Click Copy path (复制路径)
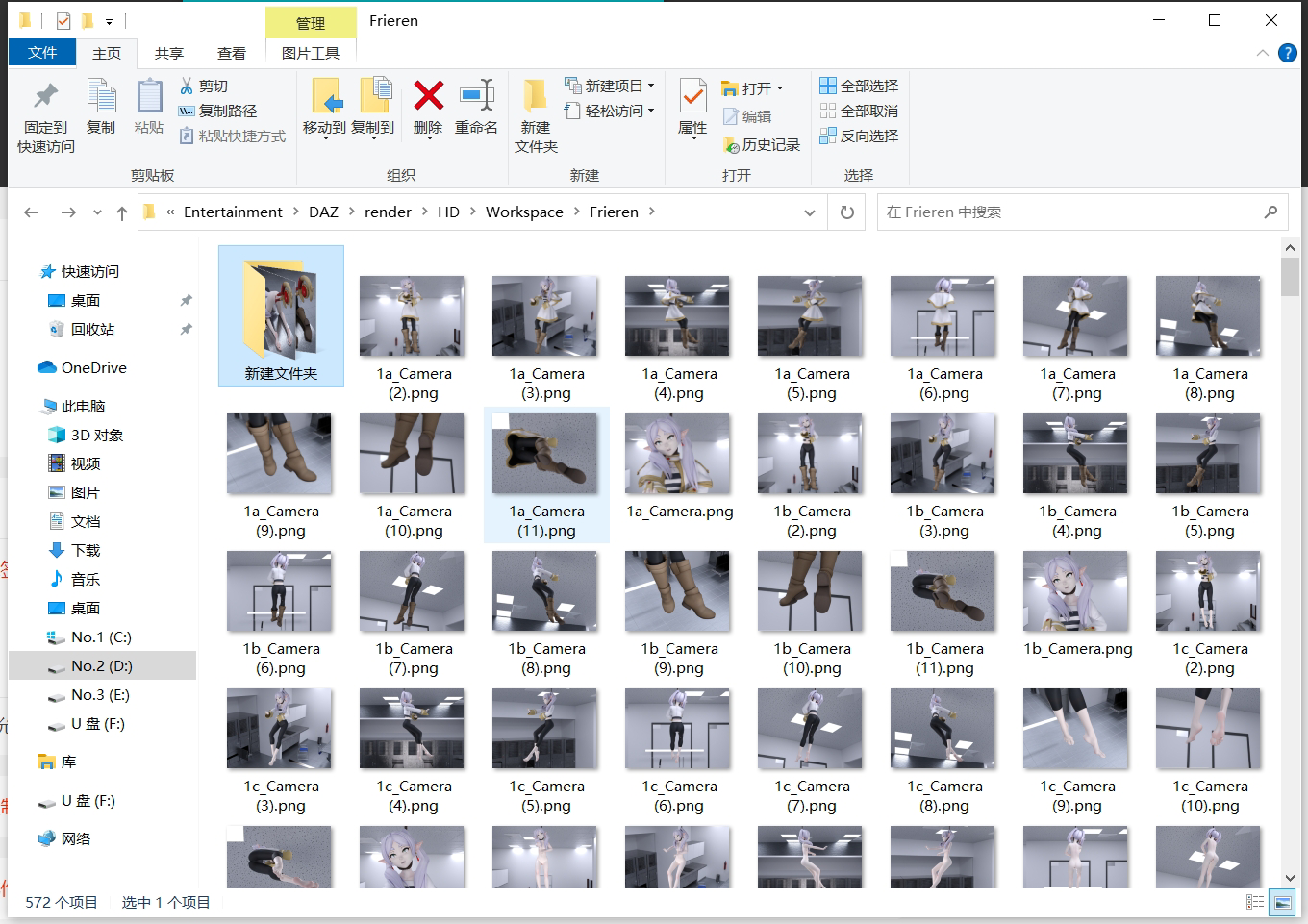Viewport: 1308px width, 924px height. click(x=218, y=112)
